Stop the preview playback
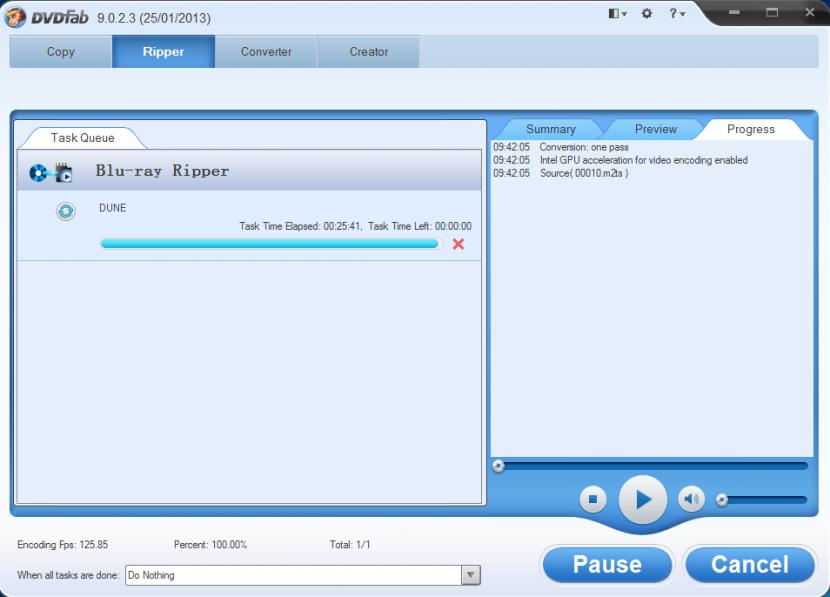Image resolution: width=830 pixels, height=597 pixels. click(x=593, y=499)
